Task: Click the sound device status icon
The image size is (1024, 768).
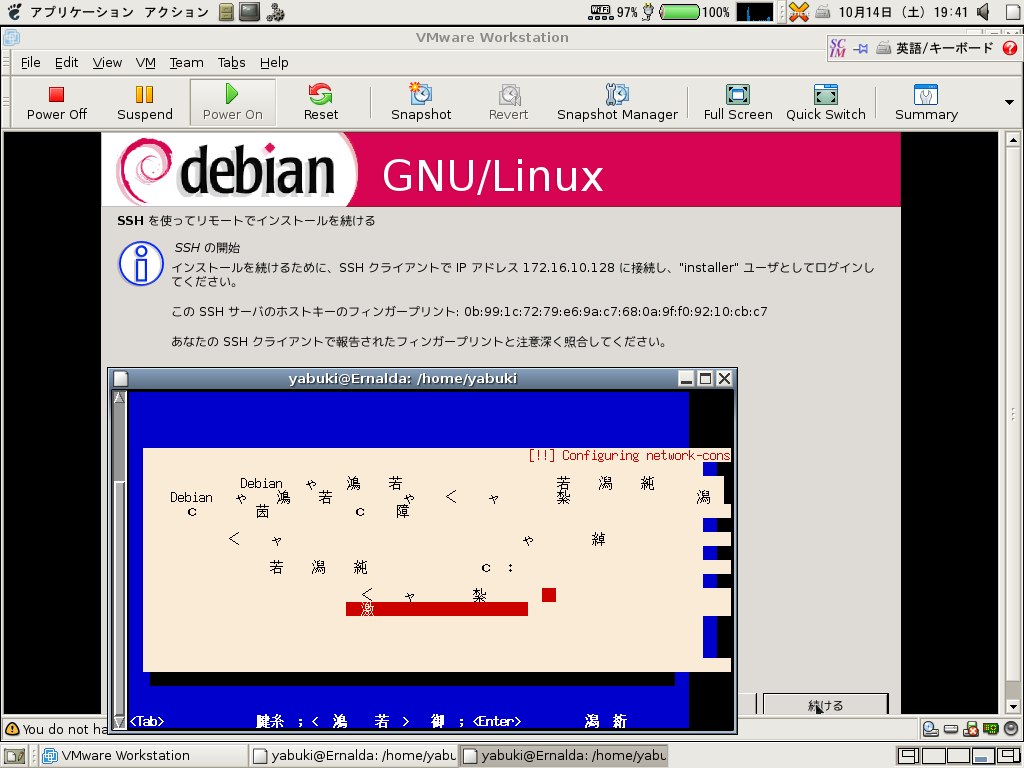Action: click(1011, 729)
